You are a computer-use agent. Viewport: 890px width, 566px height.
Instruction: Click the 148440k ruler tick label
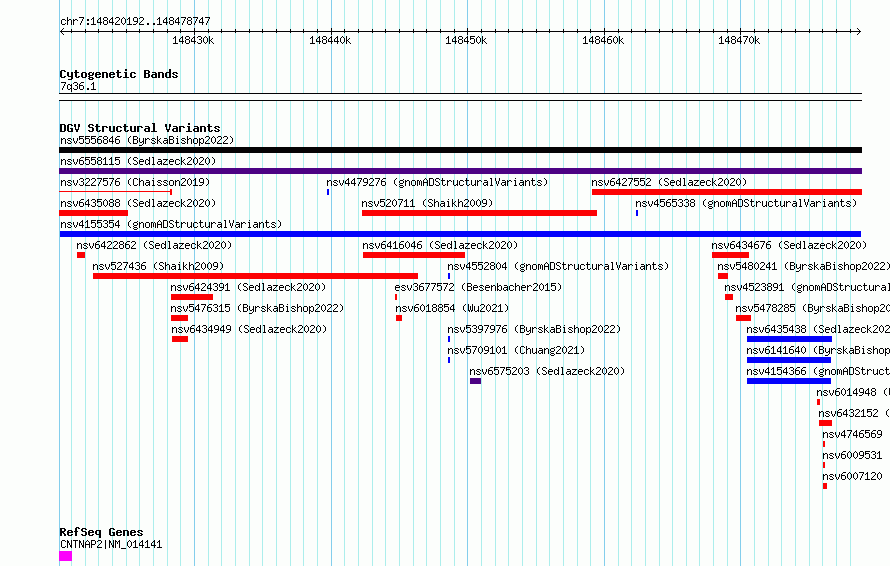click(x=330, y=40)
